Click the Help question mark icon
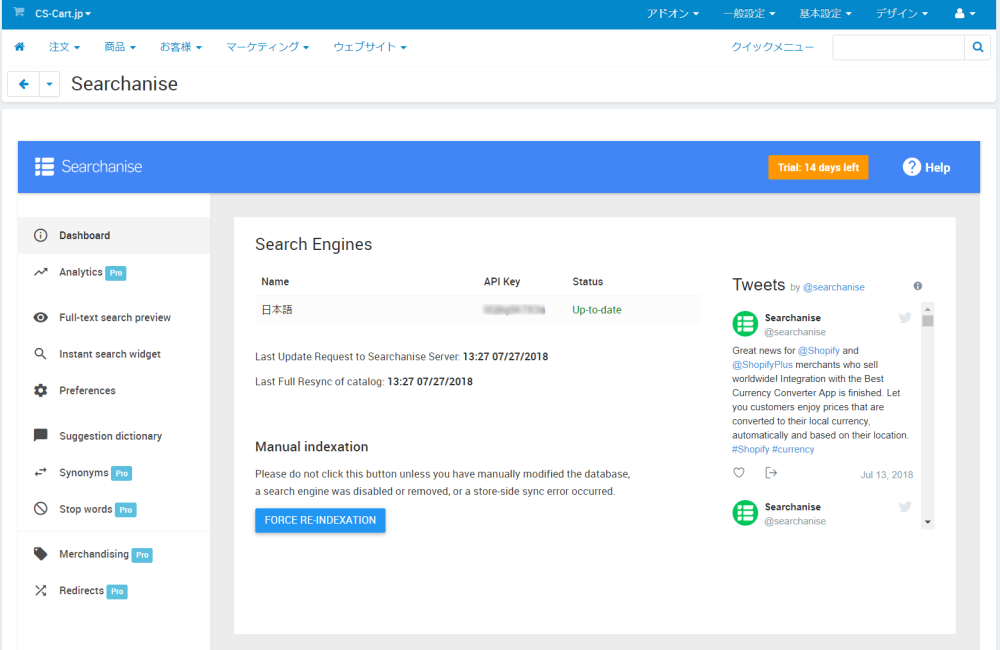The height and width of the screenshot is (650, 1000). point(911,167)
